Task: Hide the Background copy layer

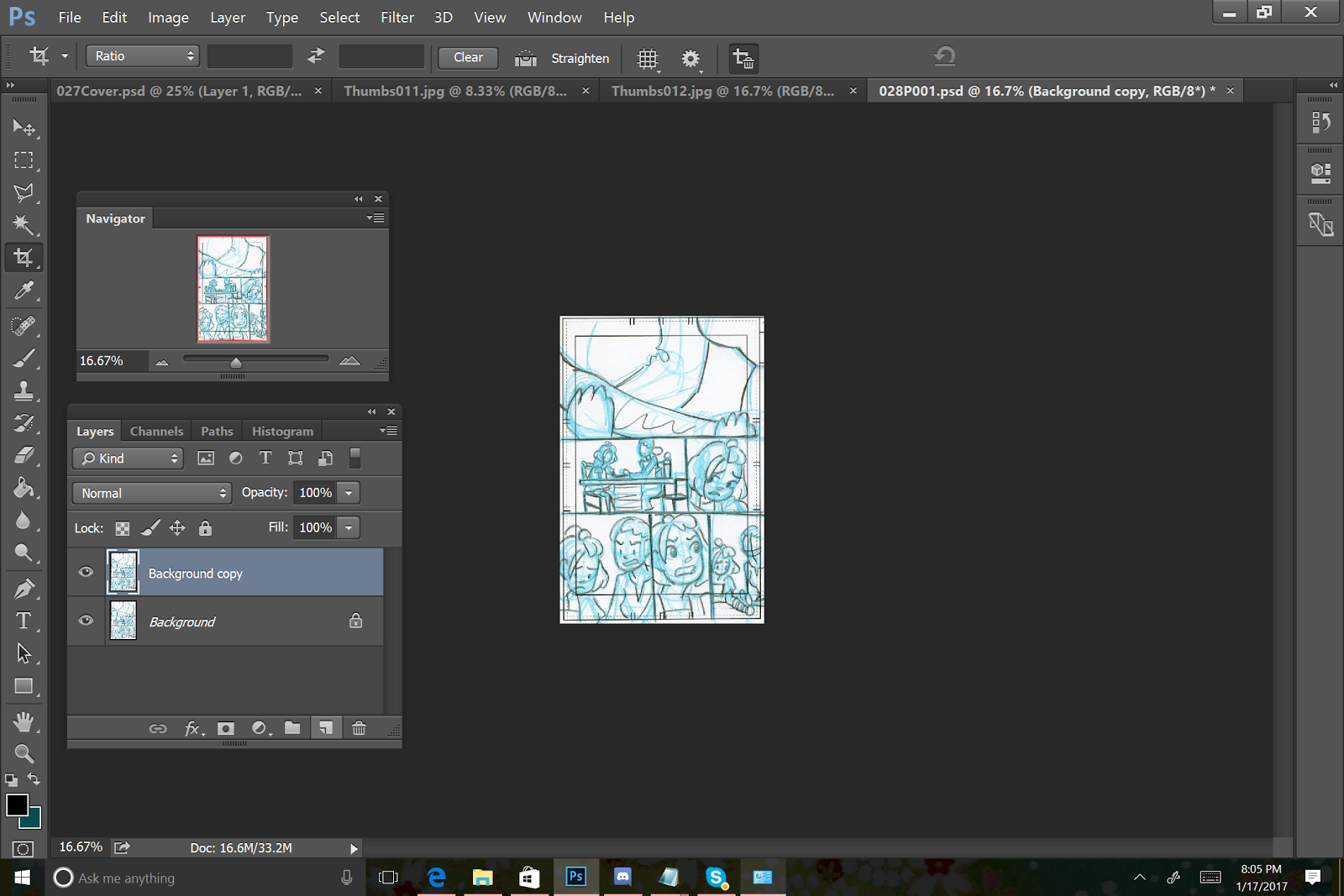Action: pyautogui.click(x=86, y=573)
